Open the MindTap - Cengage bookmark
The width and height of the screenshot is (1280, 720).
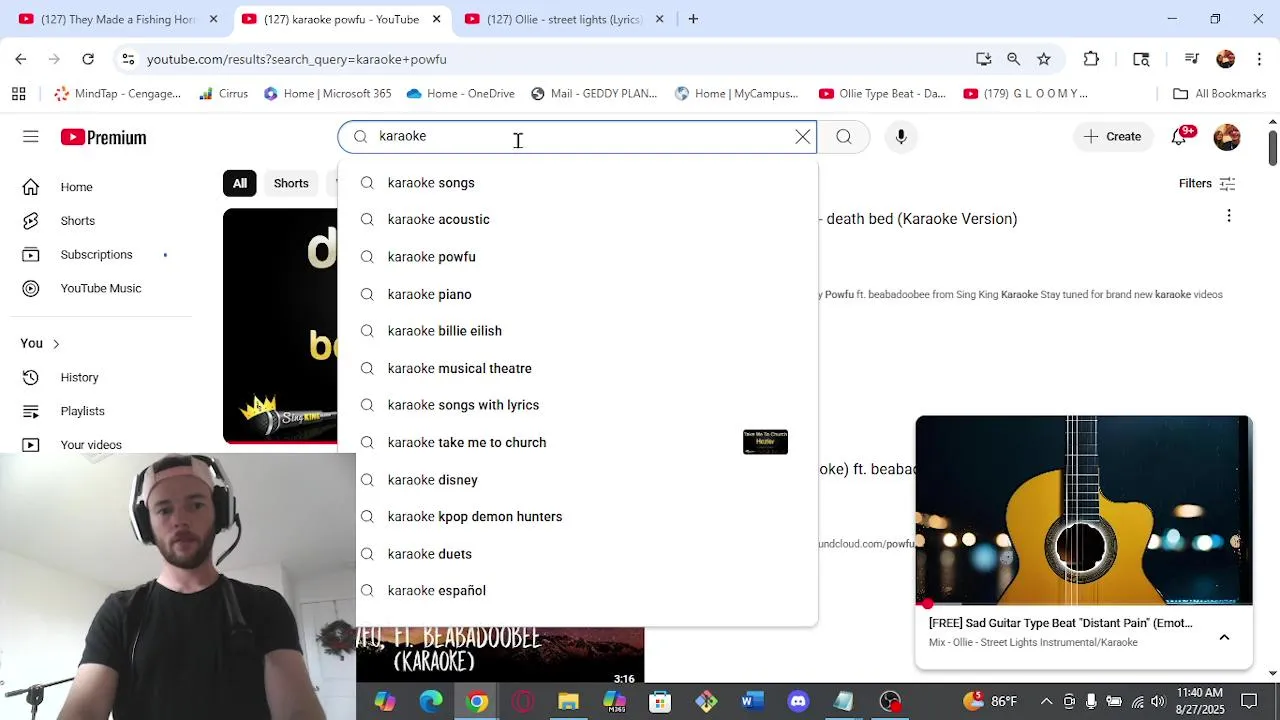118,94
